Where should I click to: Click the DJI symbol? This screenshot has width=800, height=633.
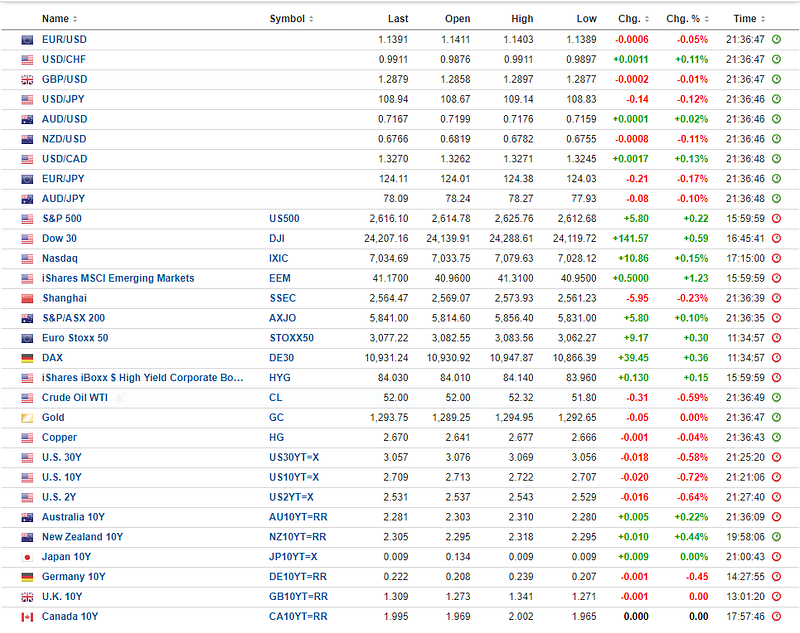[277, 239]
